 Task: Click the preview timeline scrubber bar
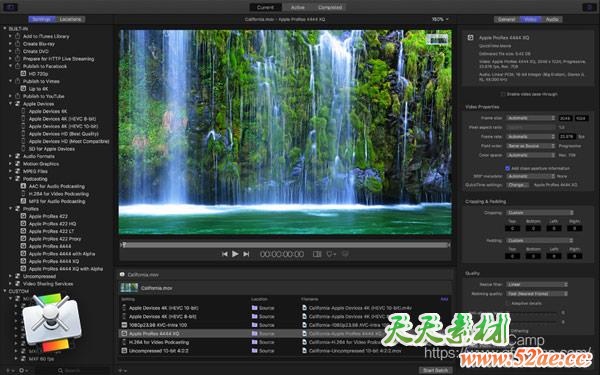coord(285,245)
